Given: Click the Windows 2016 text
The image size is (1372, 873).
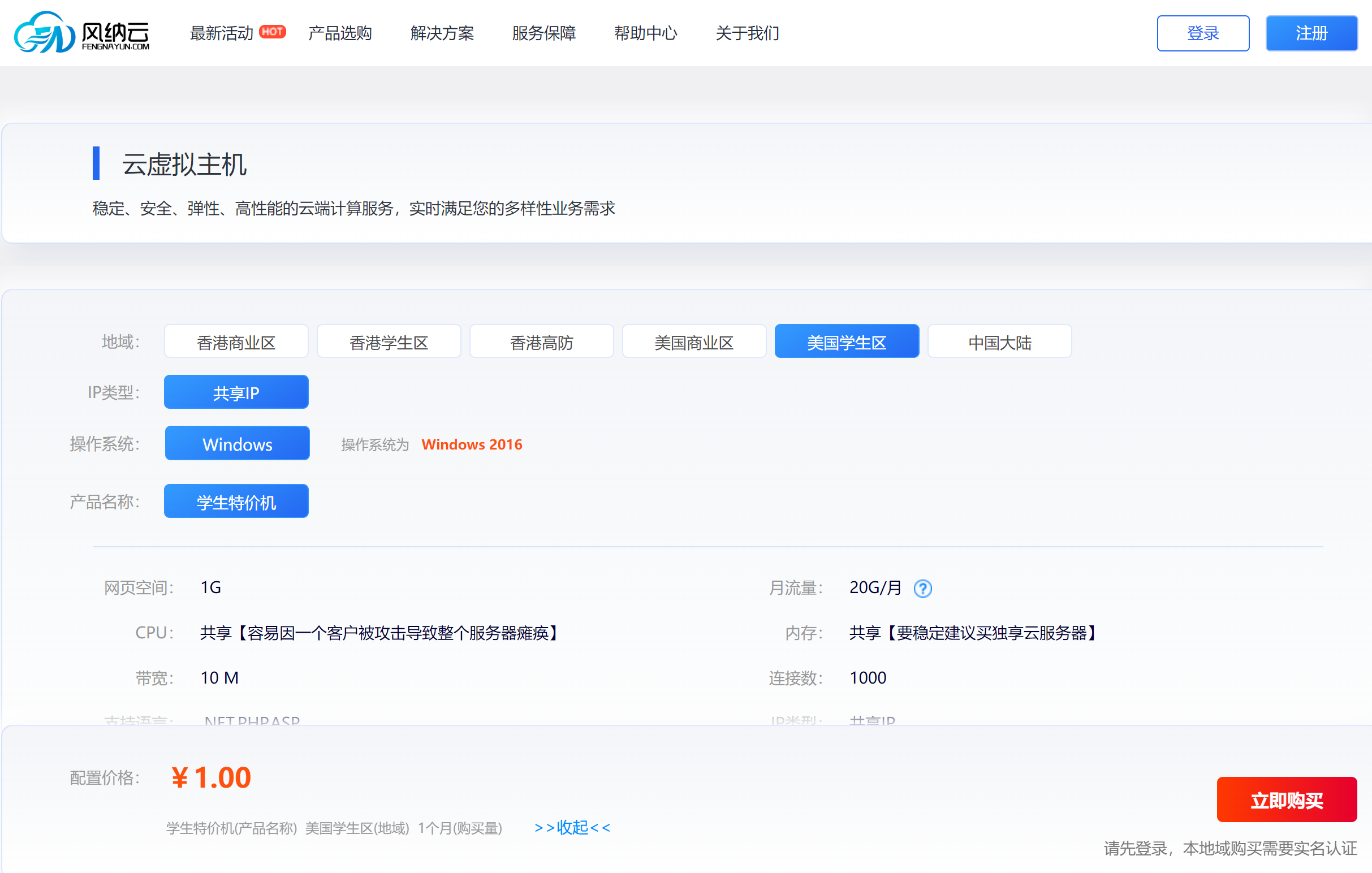Looking at the screenshot, I should pyautogui.click(x=472, y=445).
